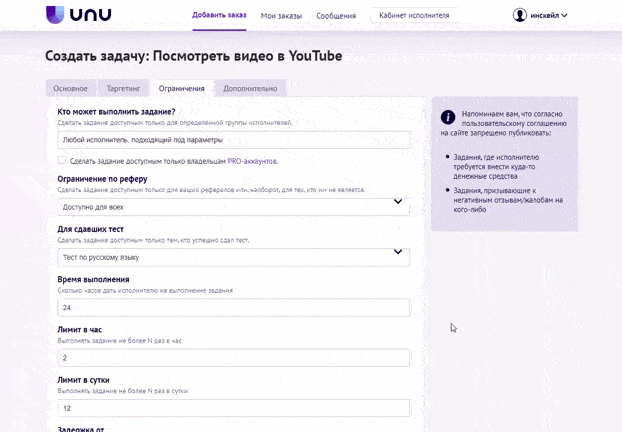This screenshot has width=622, height=432.
Task: Click the user avatar icon
Action: tap(519, 15)
